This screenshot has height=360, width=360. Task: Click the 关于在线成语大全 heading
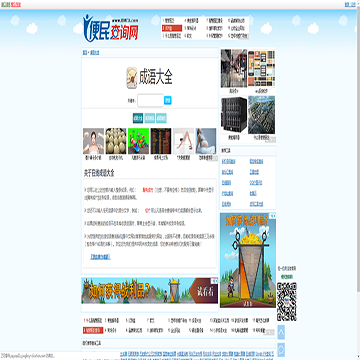[99, 174]
